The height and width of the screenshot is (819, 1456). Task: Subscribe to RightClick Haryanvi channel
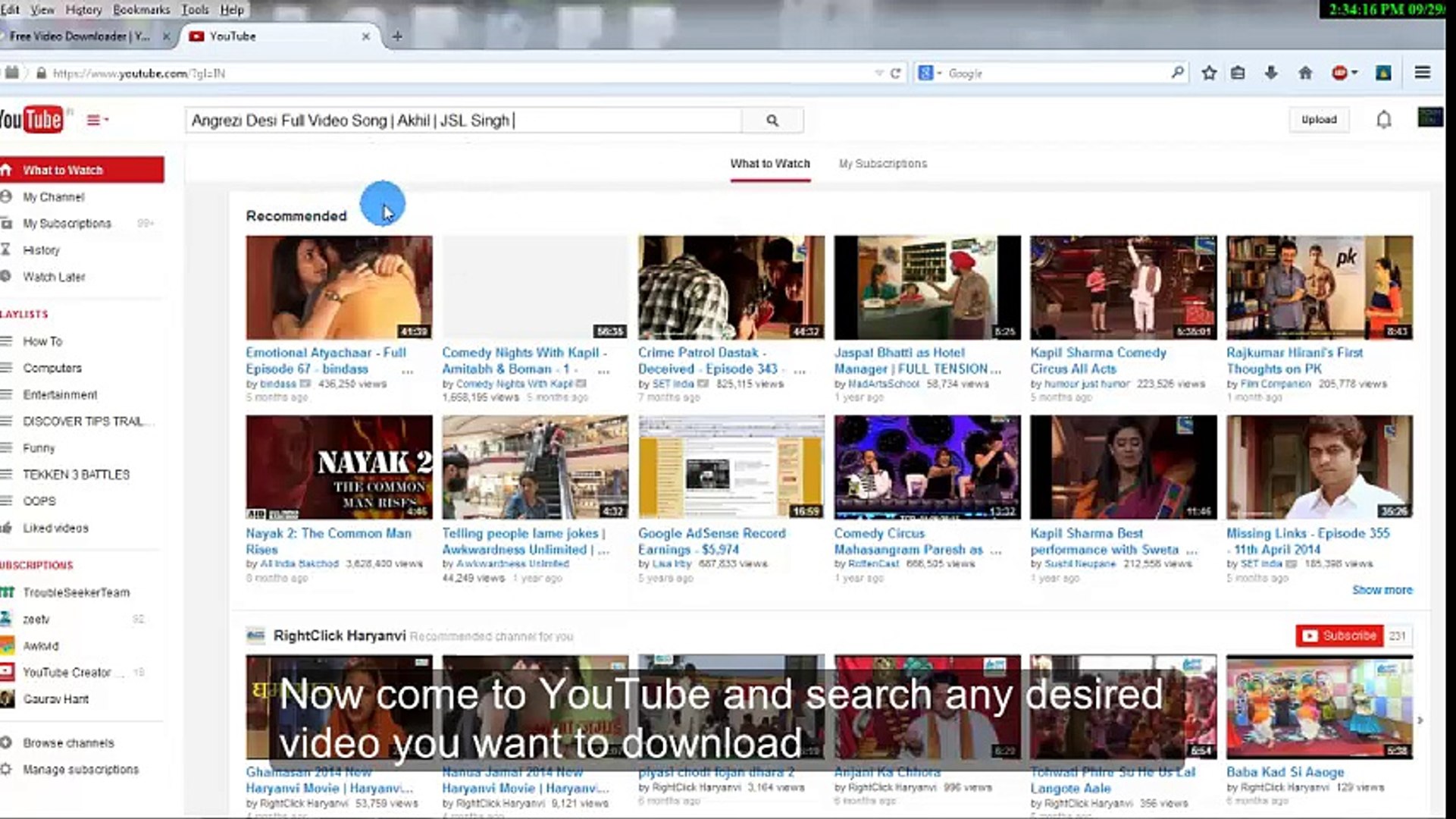pos(1339,635)
